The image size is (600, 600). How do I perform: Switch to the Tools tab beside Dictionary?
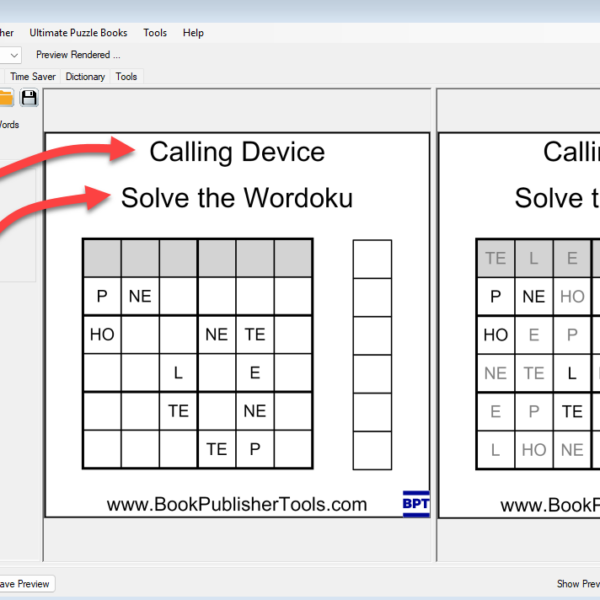pos(126,76)
